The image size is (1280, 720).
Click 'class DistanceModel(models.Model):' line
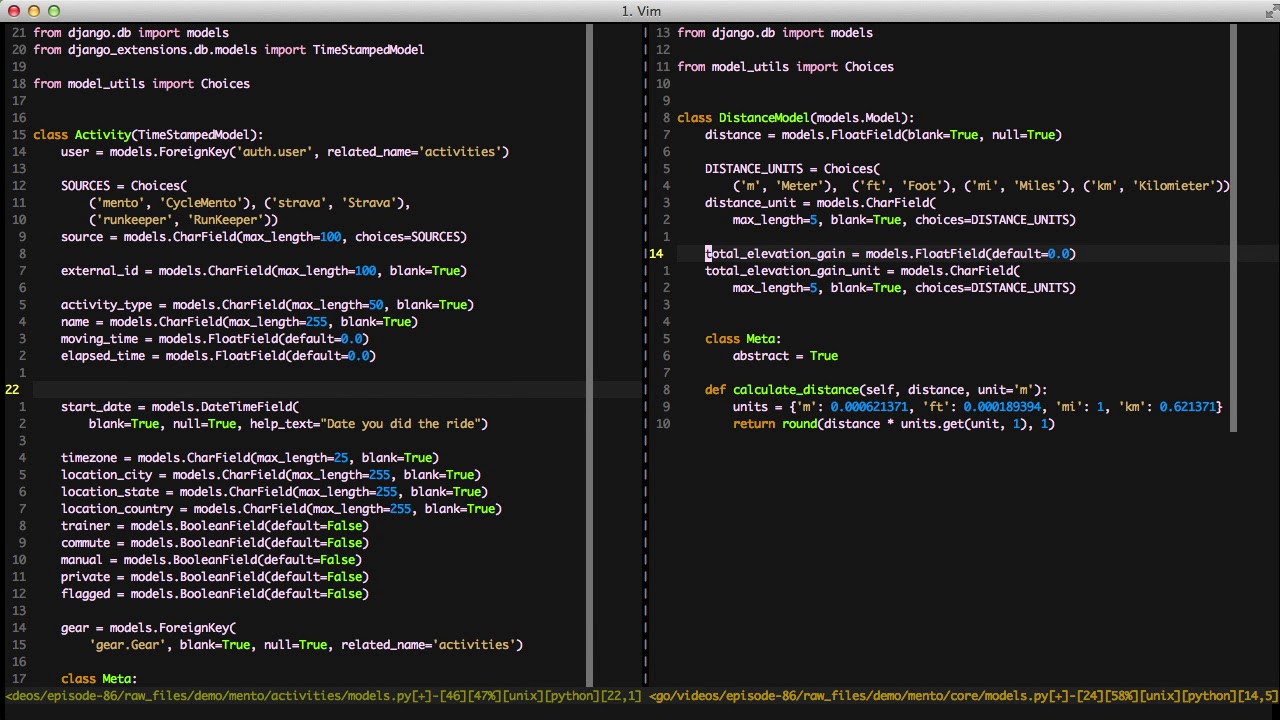pyautogui.click(x=796, y=117)
